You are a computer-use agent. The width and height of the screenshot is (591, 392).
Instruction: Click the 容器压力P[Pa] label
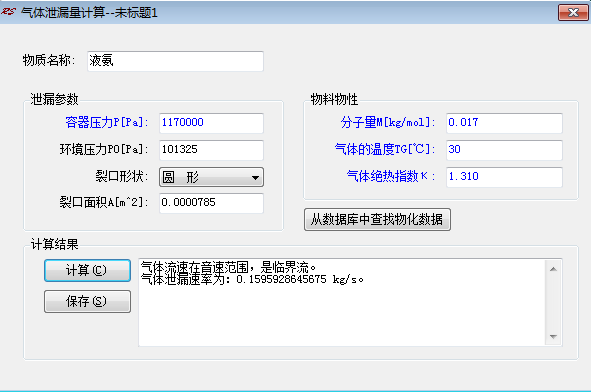pyautogui.click(x=106, y=122)
